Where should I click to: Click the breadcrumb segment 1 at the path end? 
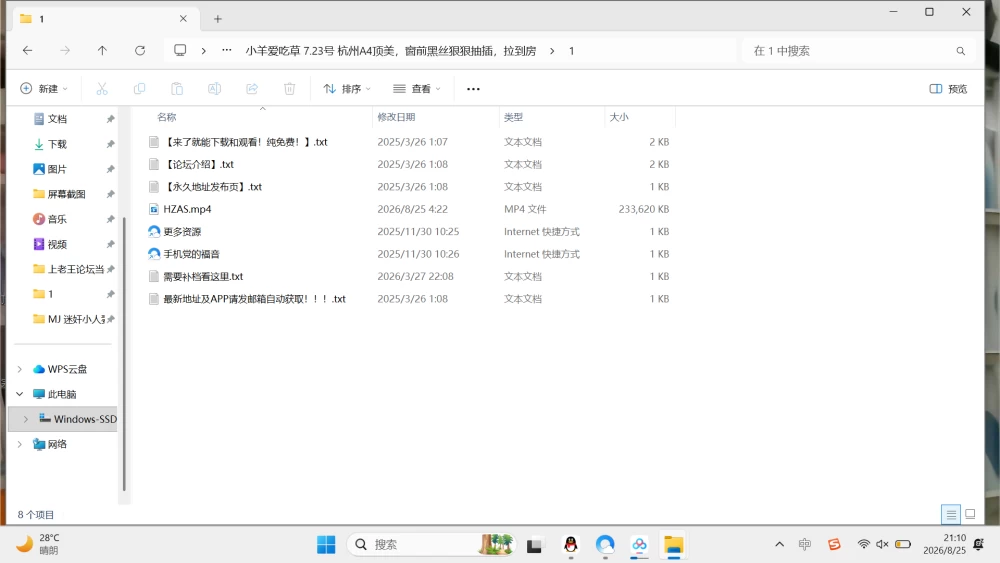click(x=571, y=51)
